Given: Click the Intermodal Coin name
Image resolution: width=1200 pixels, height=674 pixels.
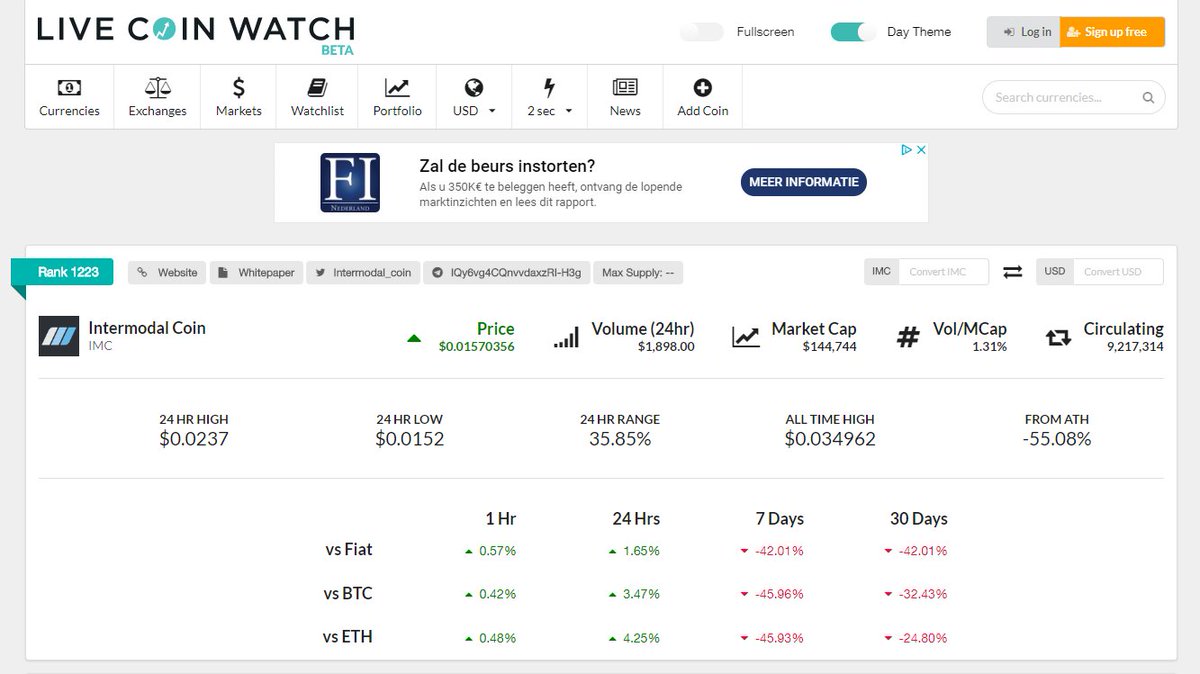Looking at the screenshot, I should coord(147,328).
